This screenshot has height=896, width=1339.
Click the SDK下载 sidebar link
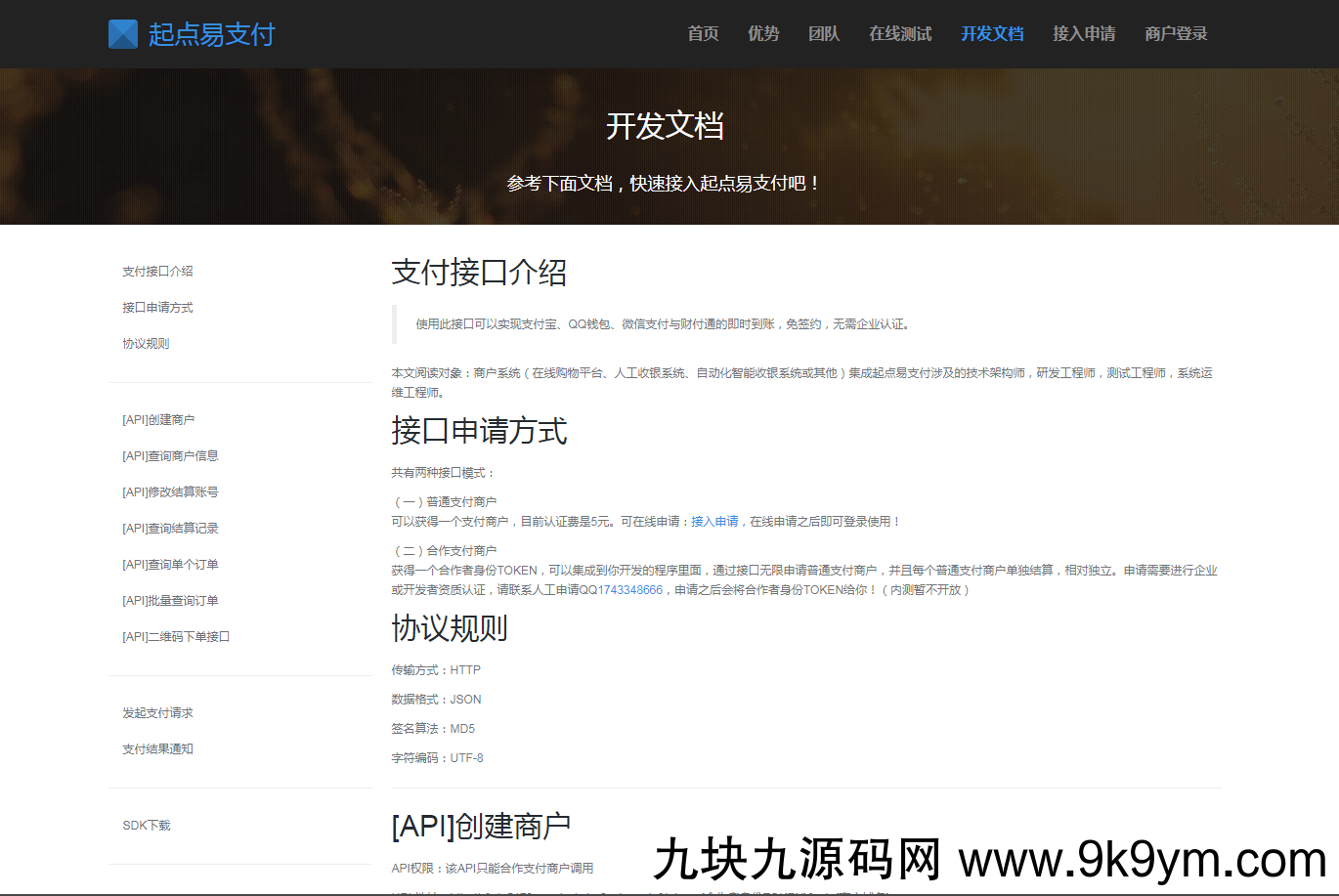[147, 826]
